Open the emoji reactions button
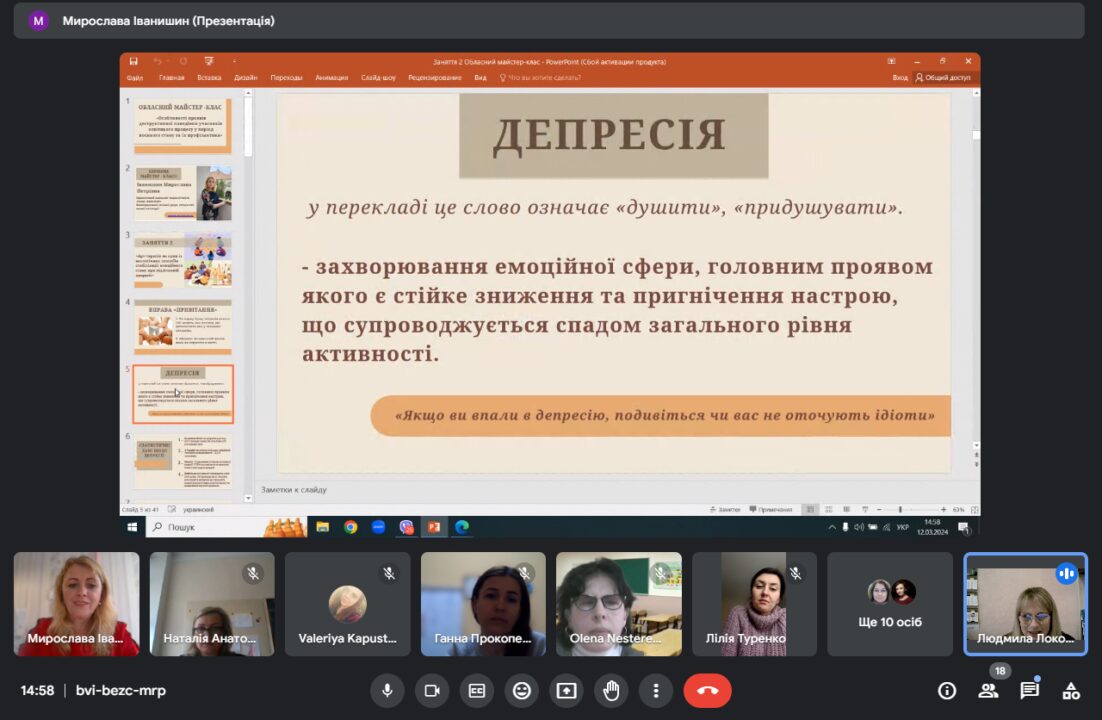Viewport: 1102px width, 720px height. [521, 690]
